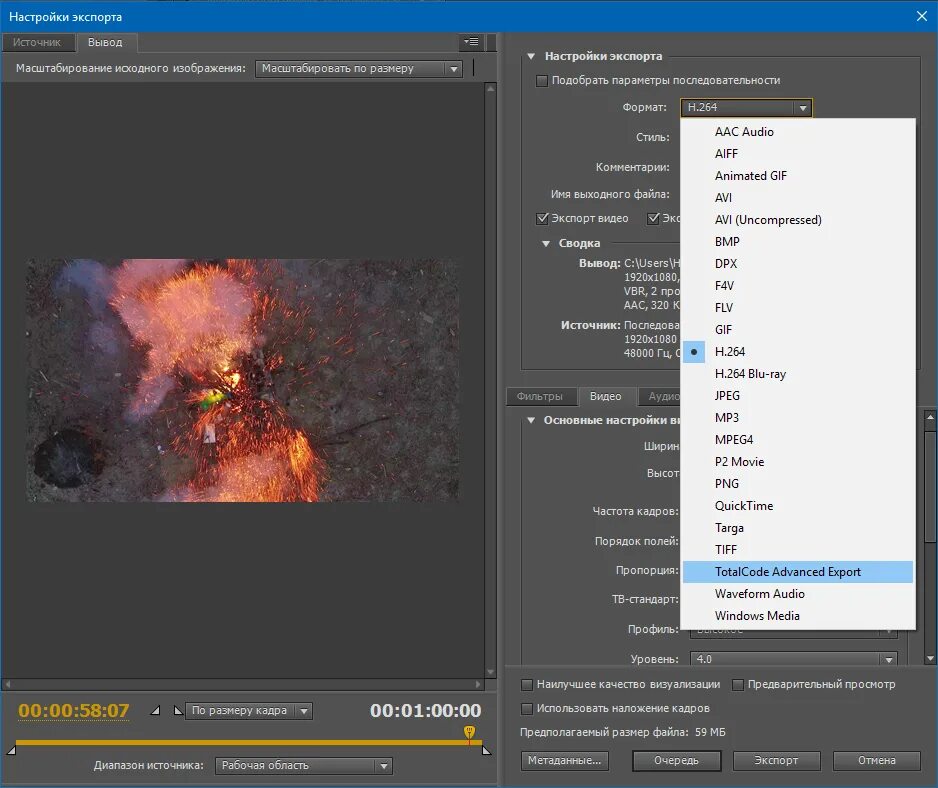This screenshot has height=788, width=938.
Task: Toggle the Экспорт видео checkbox
Action: pos(543,218)
